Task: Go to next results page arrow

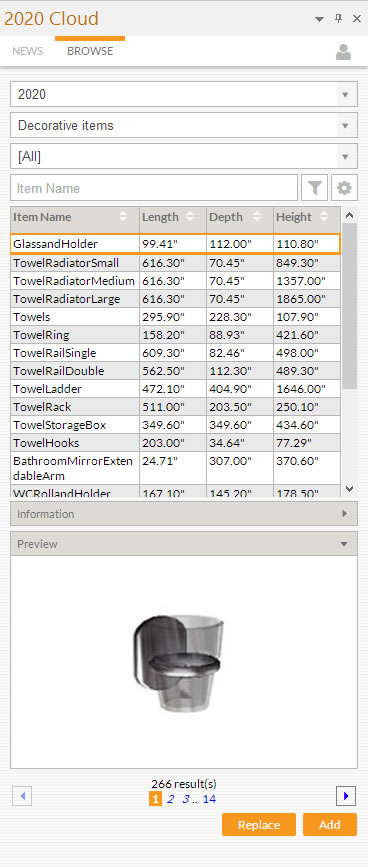Action: click(x=346, y=796)
